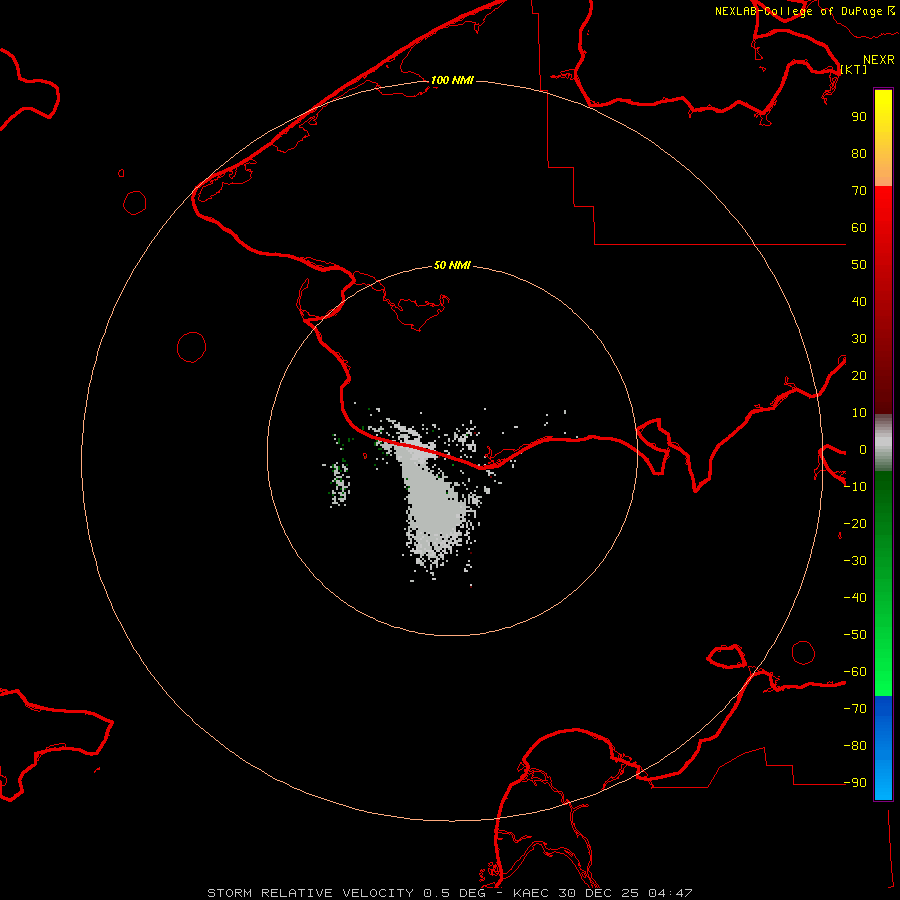The width and height of the screenshot is (900, 900).
Task: Click the positive 30 scale value
Action: [859, 339]
